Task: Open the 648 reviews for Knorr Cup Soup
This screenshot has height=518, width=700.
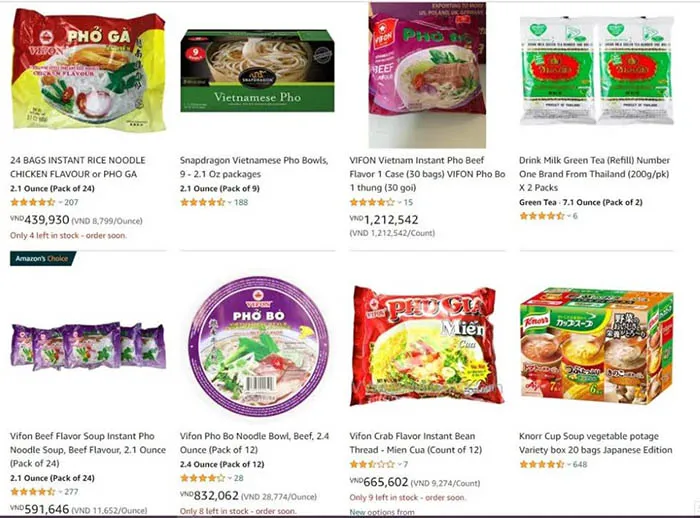Action: click(x=580, y=464)
